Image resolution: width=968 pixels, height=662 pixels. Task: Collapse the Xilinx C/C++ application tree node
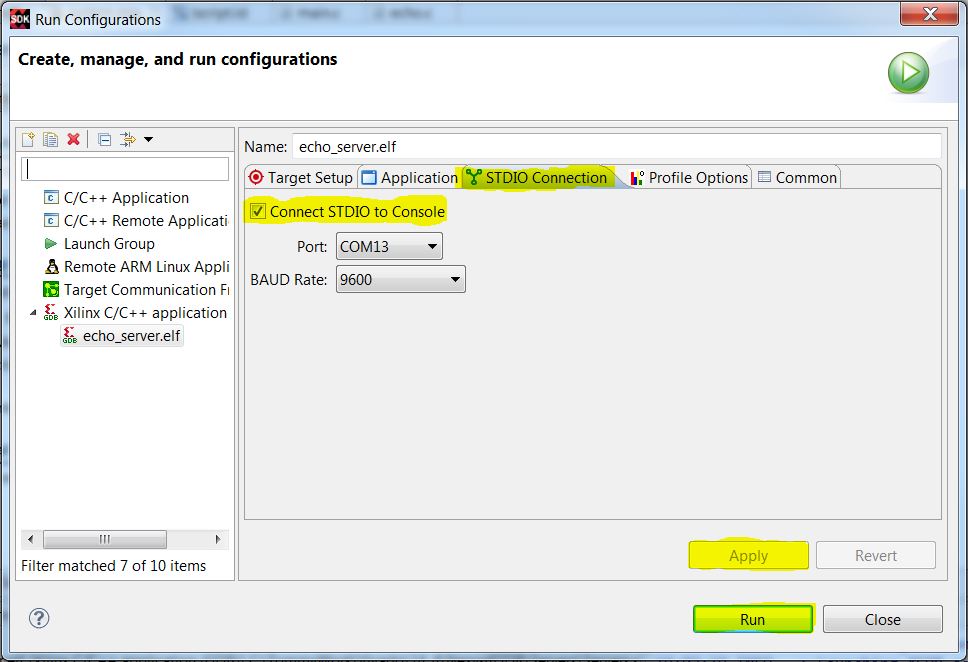(x=33, y=313)
